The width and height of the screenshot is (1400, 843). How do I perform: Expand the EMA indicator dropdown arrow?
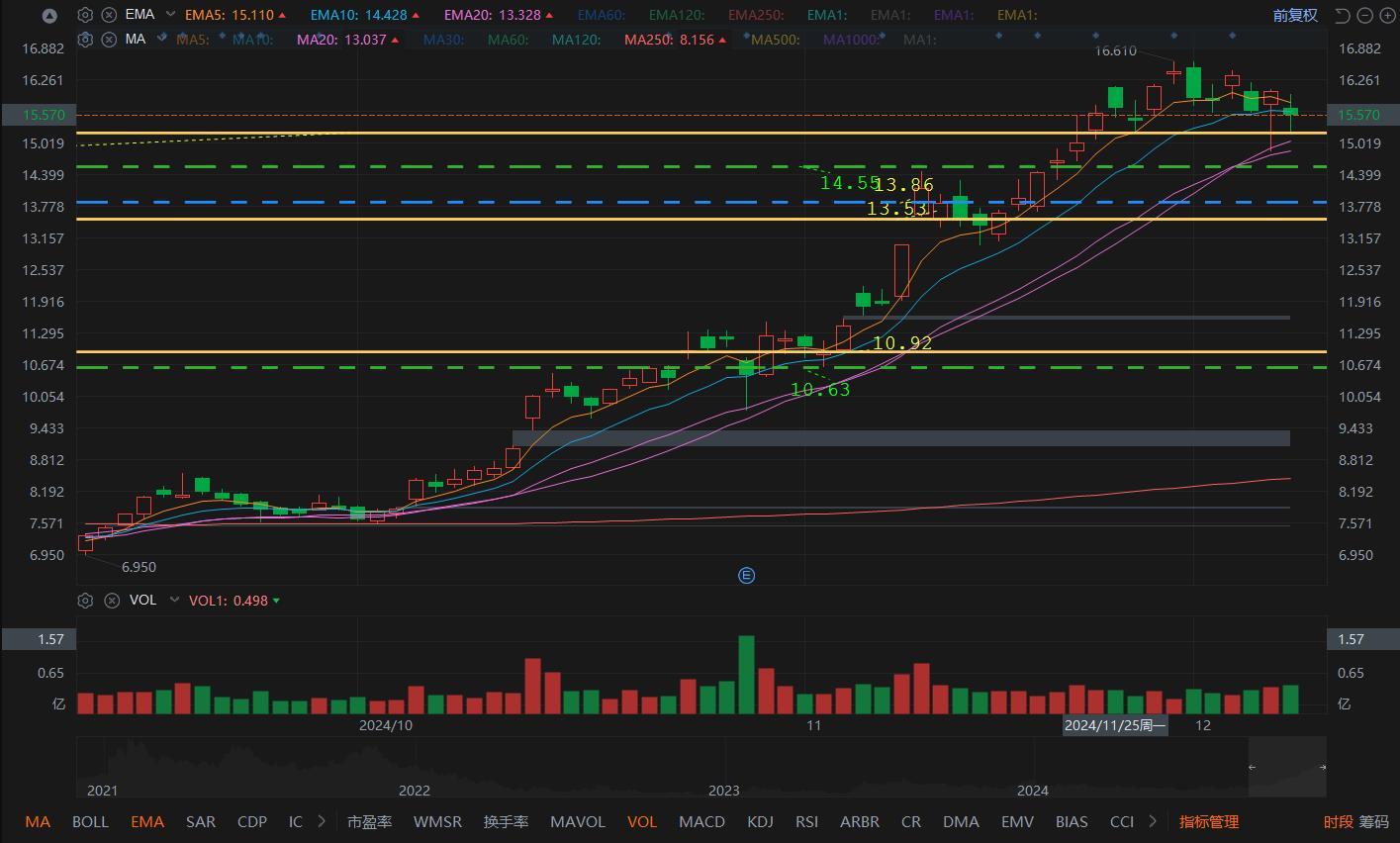pos(171,15)
